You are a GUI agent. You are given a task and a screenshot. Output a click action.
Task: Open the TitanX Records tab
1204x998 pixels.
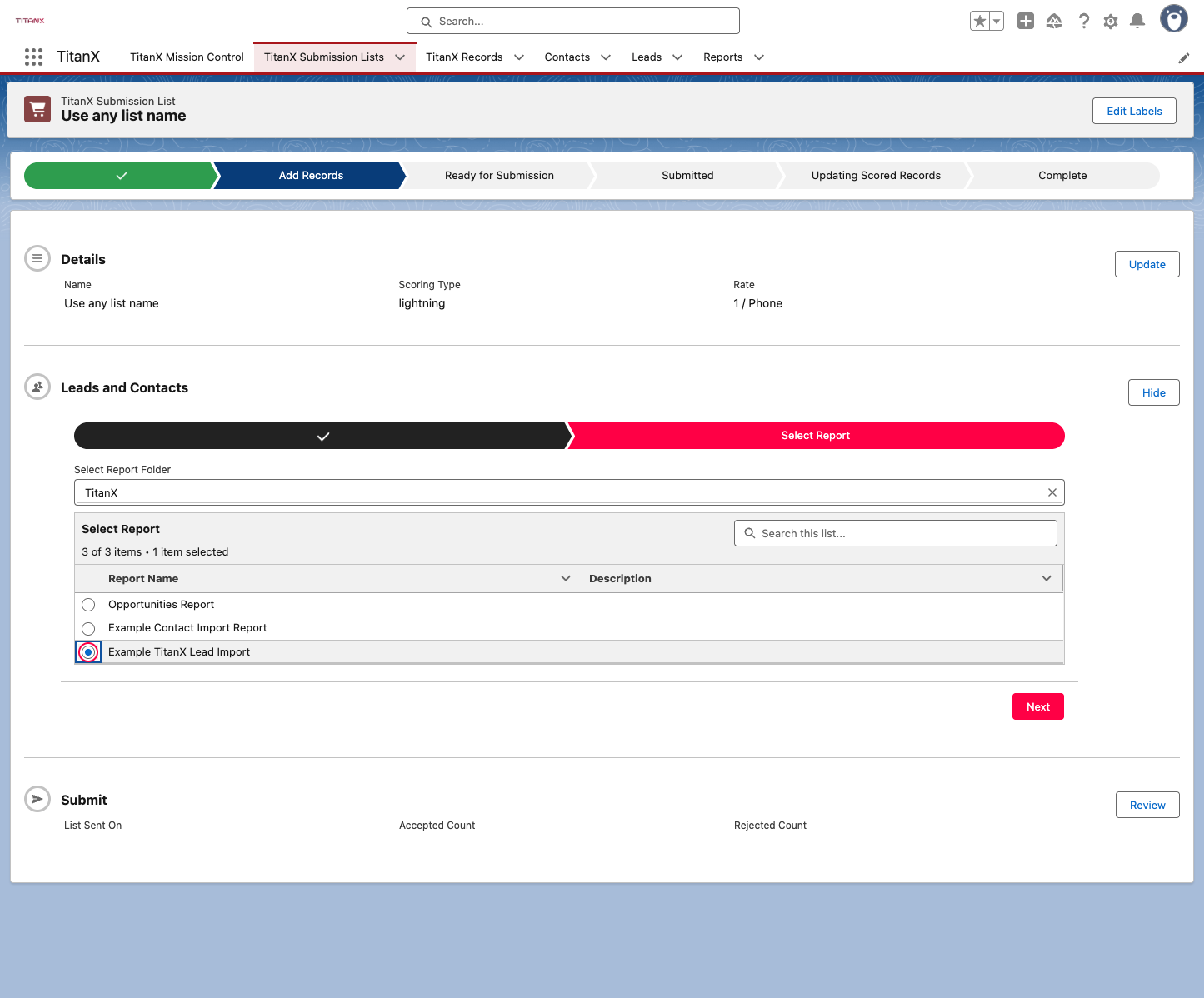click(464, 57)
